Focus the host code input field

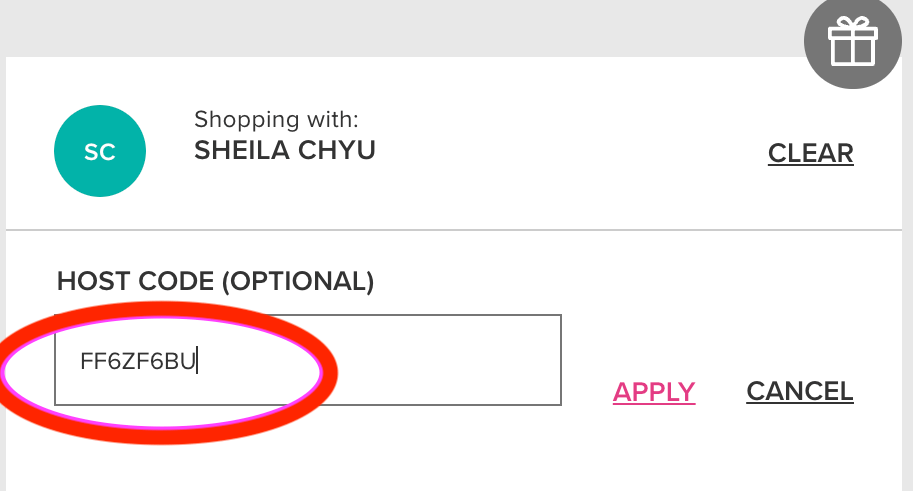tap(307, 360)
